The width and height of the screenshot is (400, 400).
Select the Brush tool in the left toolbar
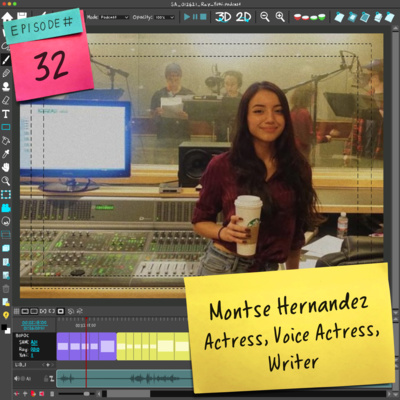(x=6, y=60)
